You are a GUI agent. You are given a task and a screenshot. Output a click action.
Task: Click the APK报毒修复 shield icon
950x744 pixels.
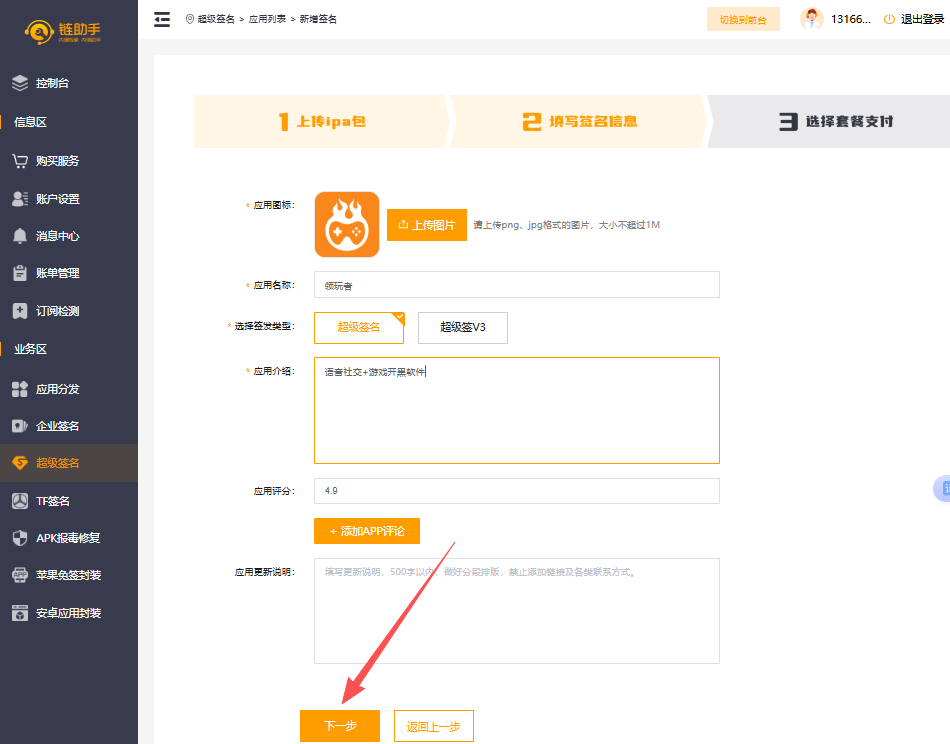click(20, 538)
